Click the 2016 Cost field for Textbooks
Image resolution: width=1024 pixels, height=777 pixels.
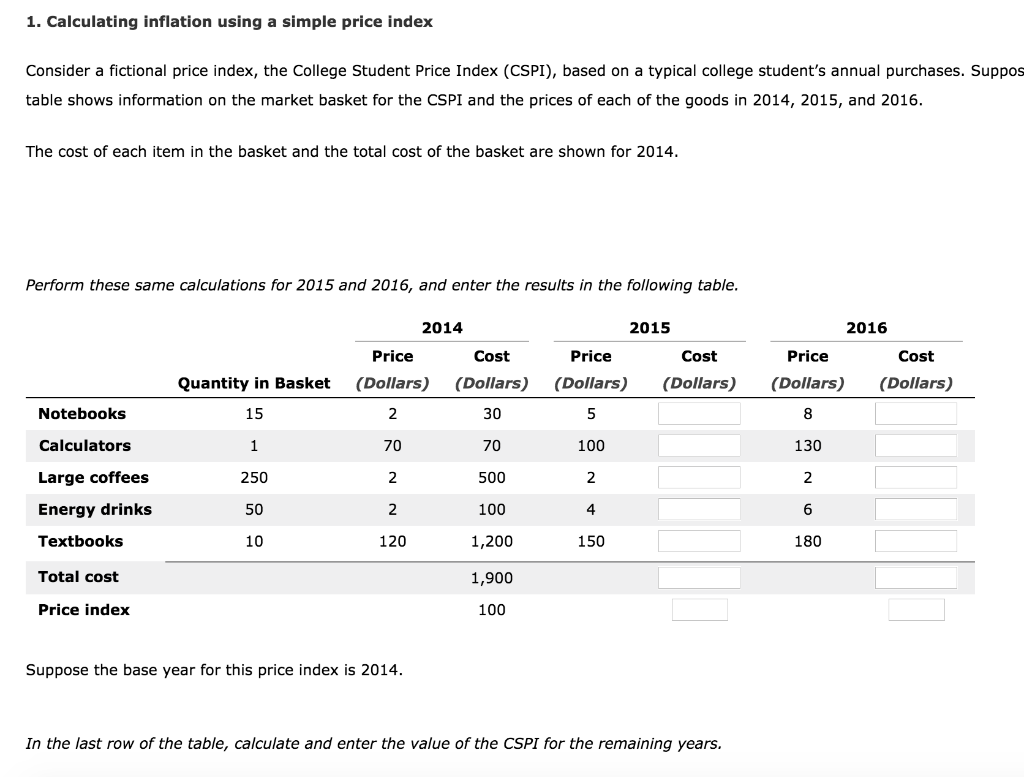coord(916,540)
